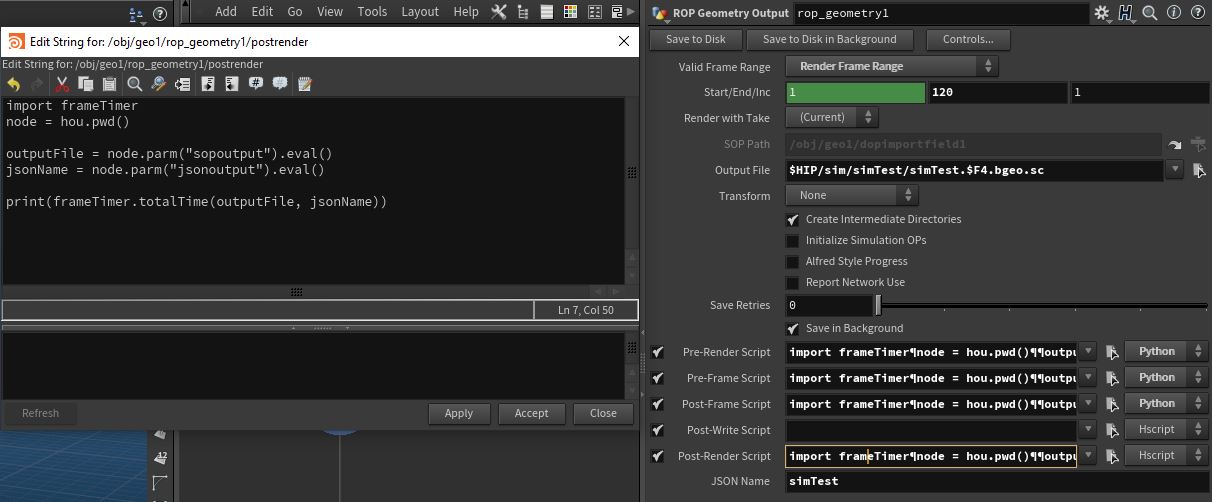This screenshot has height=502, width=1213.
Task: Click the Paste clipboard icon in the editor toolbar
Action: tap(110, 85)
